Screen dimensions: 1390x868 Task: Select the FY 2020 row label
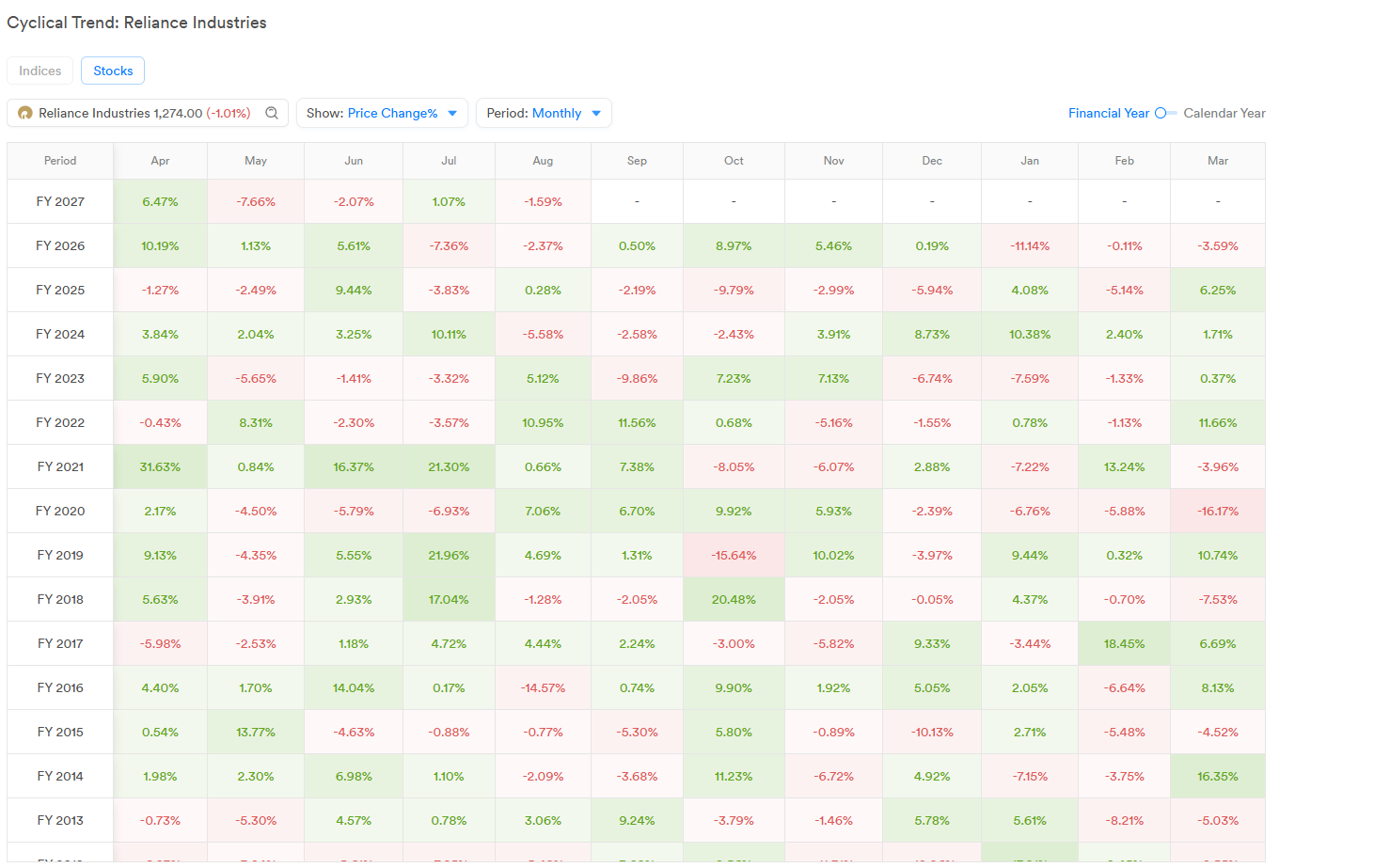click(x=60, y=511)
